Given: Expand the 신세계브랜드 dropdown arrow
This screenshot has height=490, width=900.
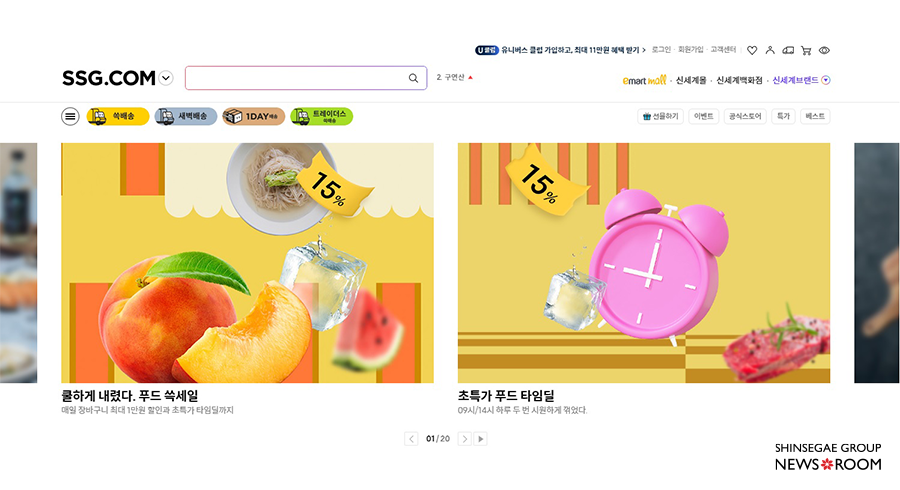Looking at the screenshot, I should tap(825, 80).
